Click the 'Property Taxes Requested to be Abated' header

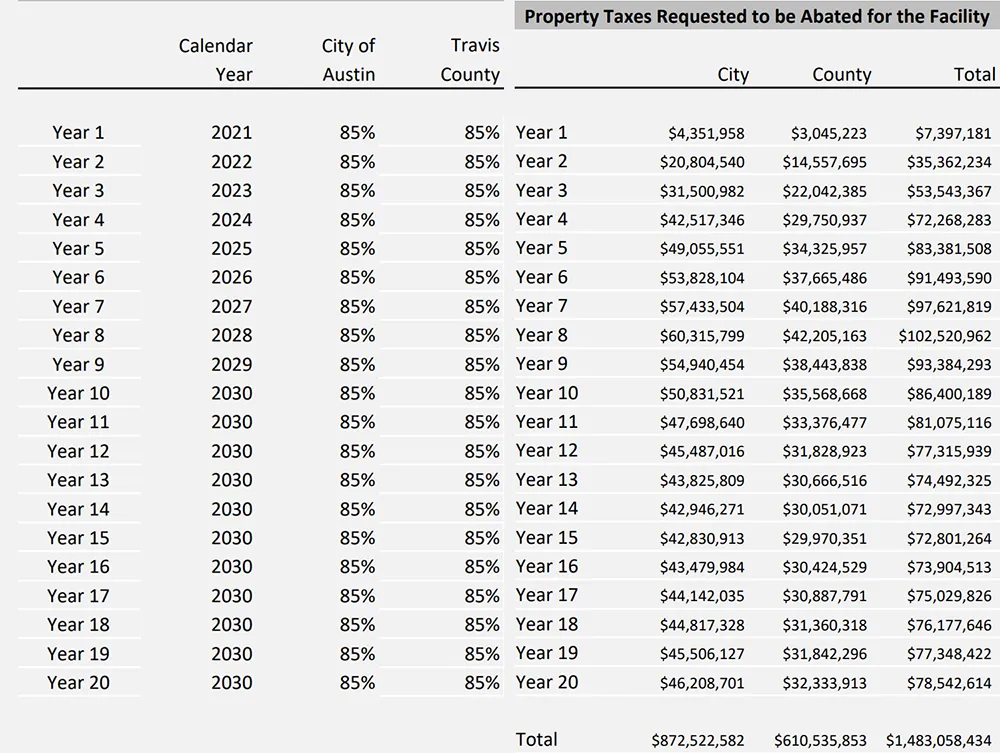coord(757,17)
